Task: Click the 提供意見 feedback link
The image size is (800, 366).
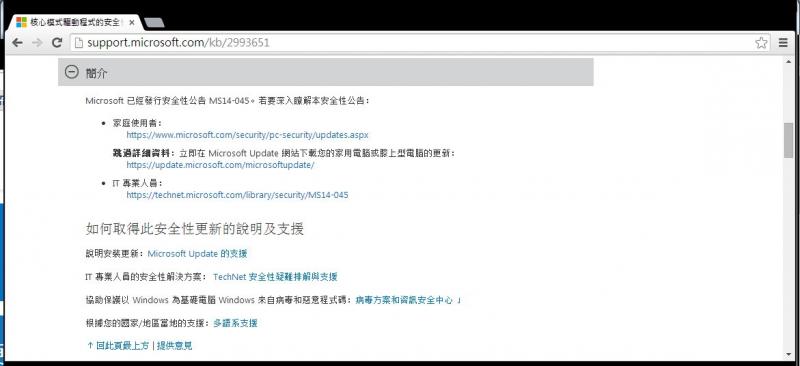Action: tap(174, 346)
